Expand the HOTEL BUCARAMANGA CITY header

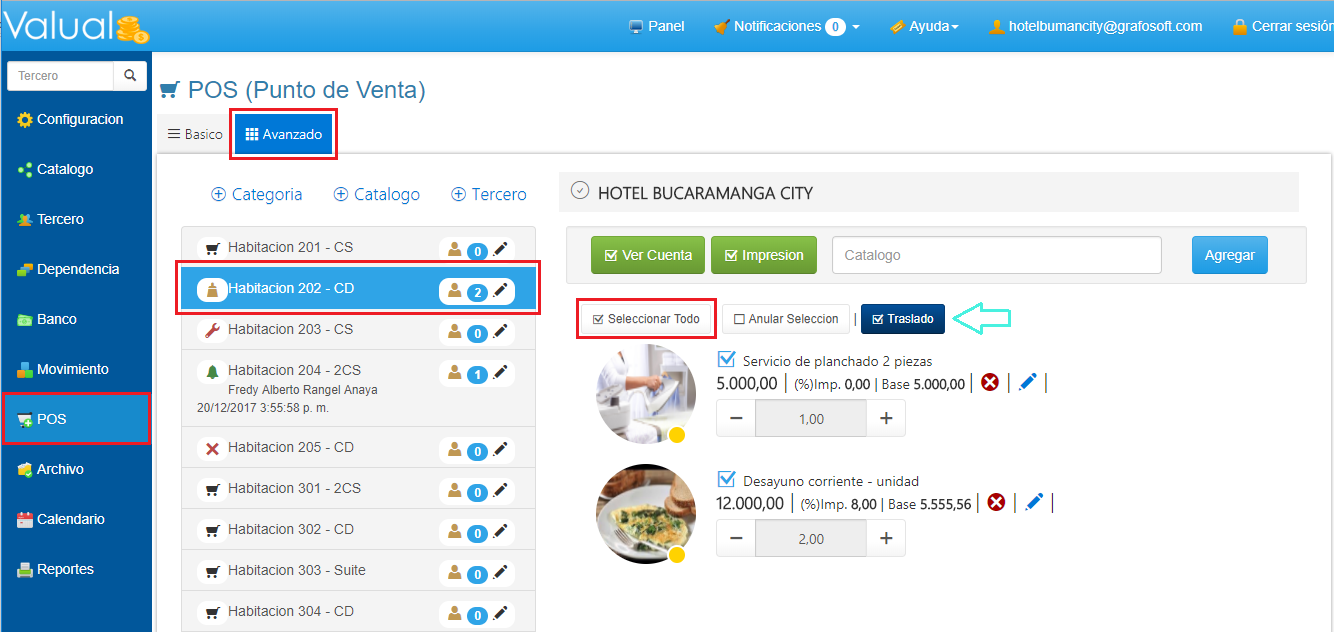(579, 191)
